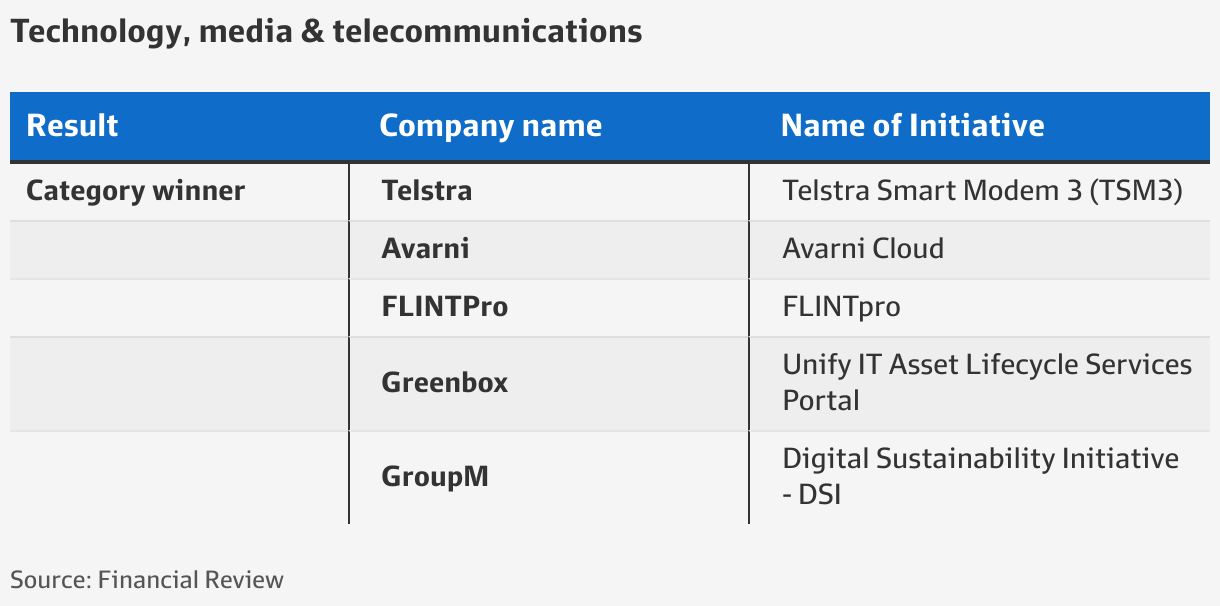Select the Avarni company cell
The width and height of the screenshot is (1220, 606).
point(549,249)
